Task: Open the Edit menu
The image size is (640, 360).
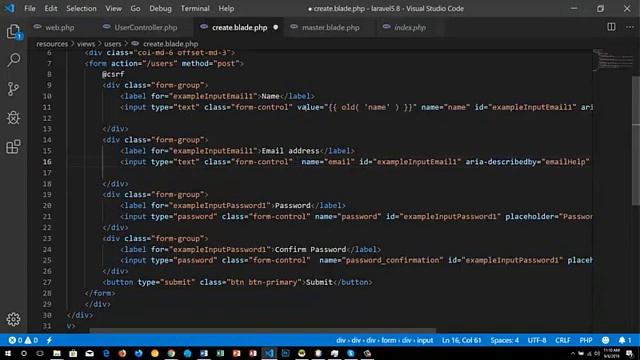Action: click(x=51, y=8)
